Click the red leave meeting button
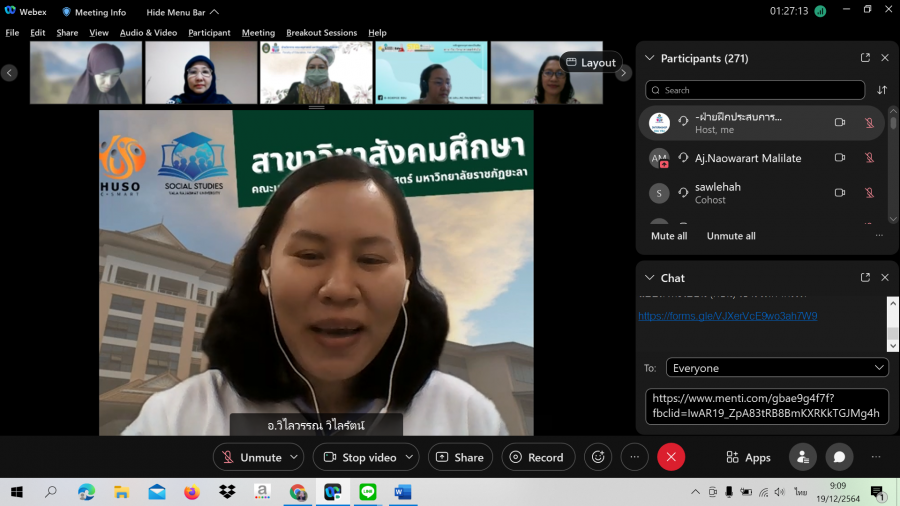 point(671,457)
